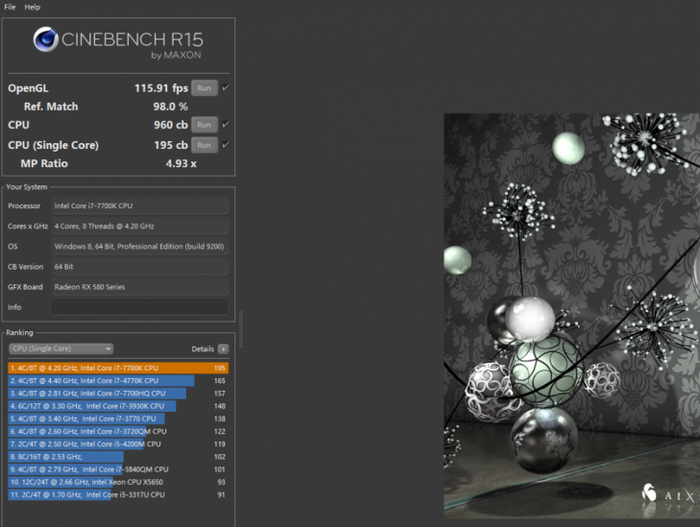
Task: Expand the ranking Details arrow button
Action: pos(223,349)
